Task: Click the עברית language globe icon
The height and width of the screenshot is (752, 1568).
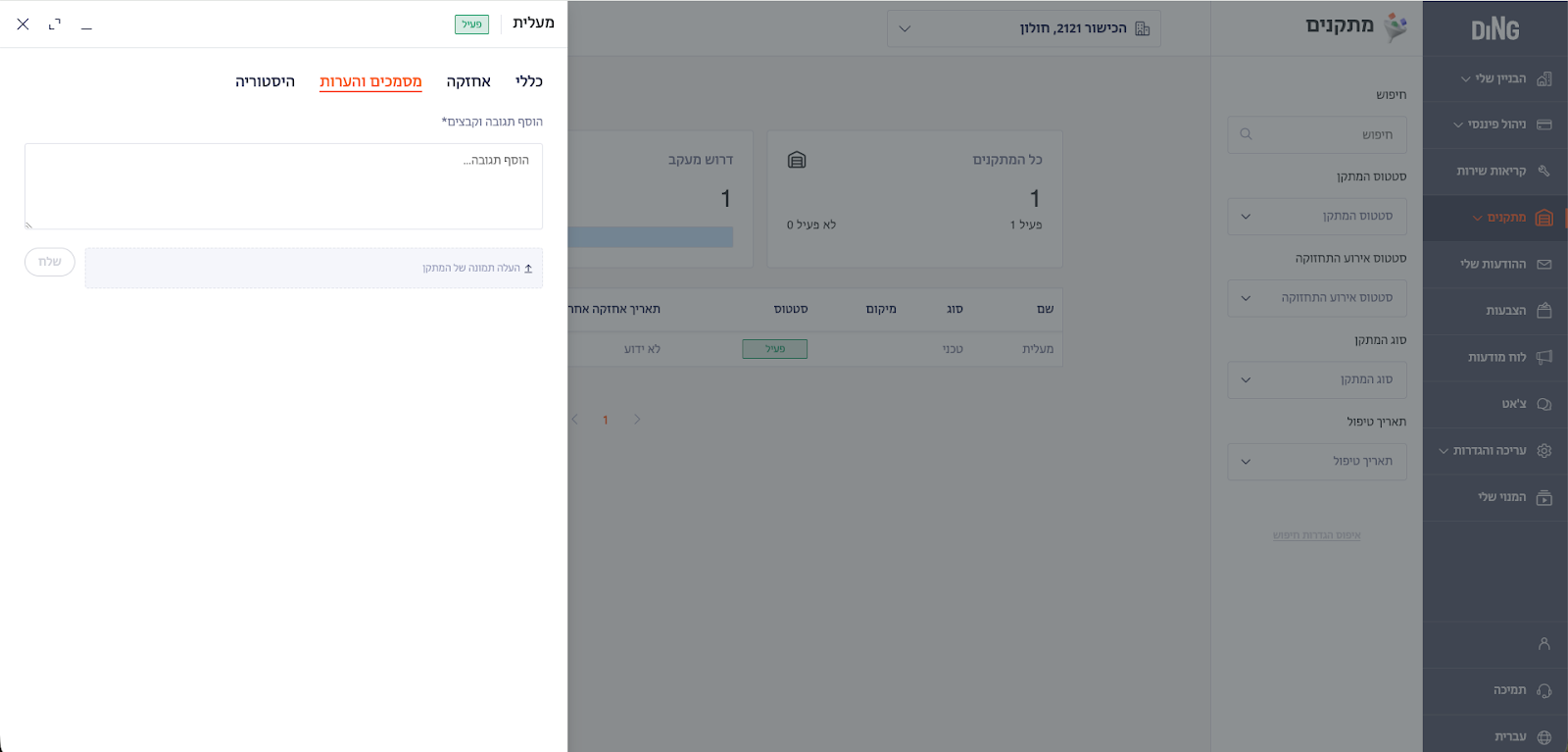Action: (1543, 736)
